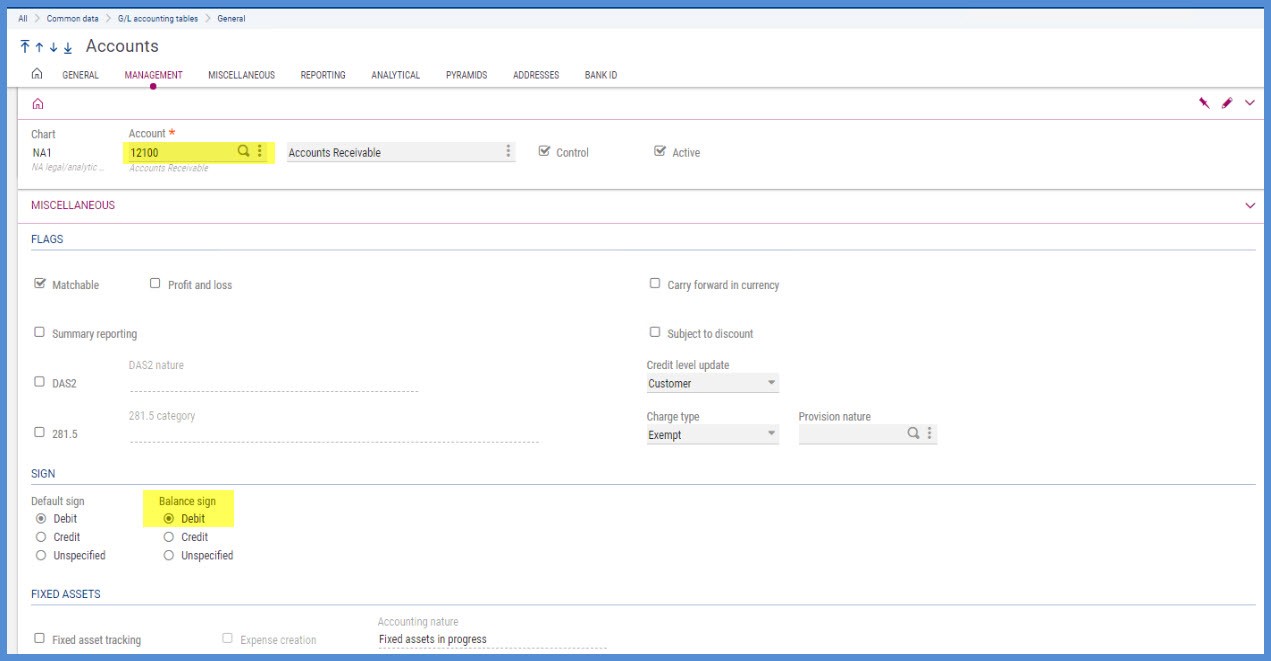Open actions menu beside Account field
The width and height of the screenshot is (1271, 661).
(260, 151)
